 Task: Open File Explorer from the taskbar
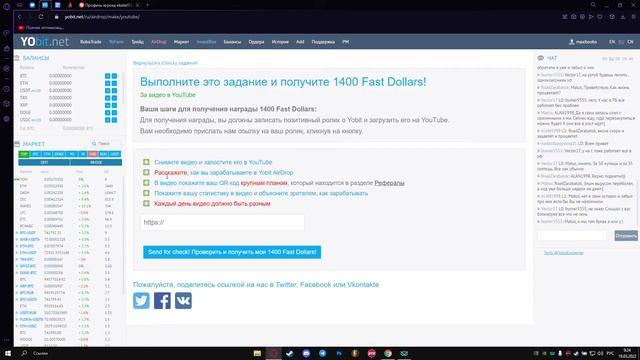point(257,353)
